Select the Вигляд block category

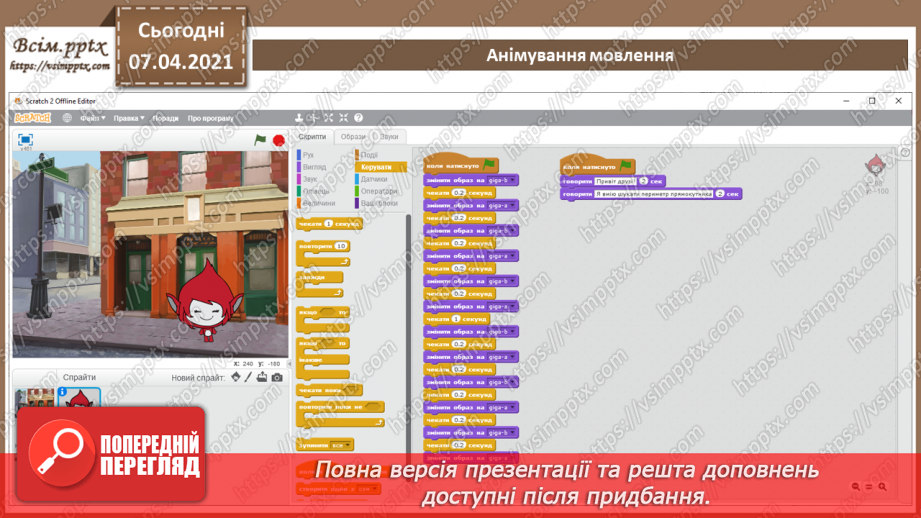click(x=314, y=167)
